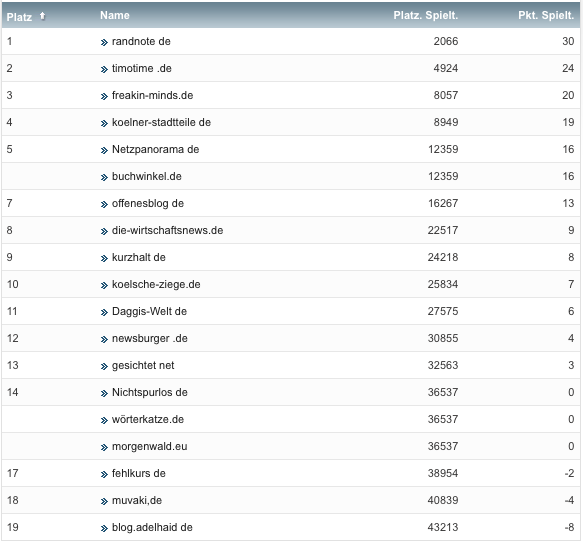
Task: Sort by the Name column header
Action: click(x=115, y=15)
